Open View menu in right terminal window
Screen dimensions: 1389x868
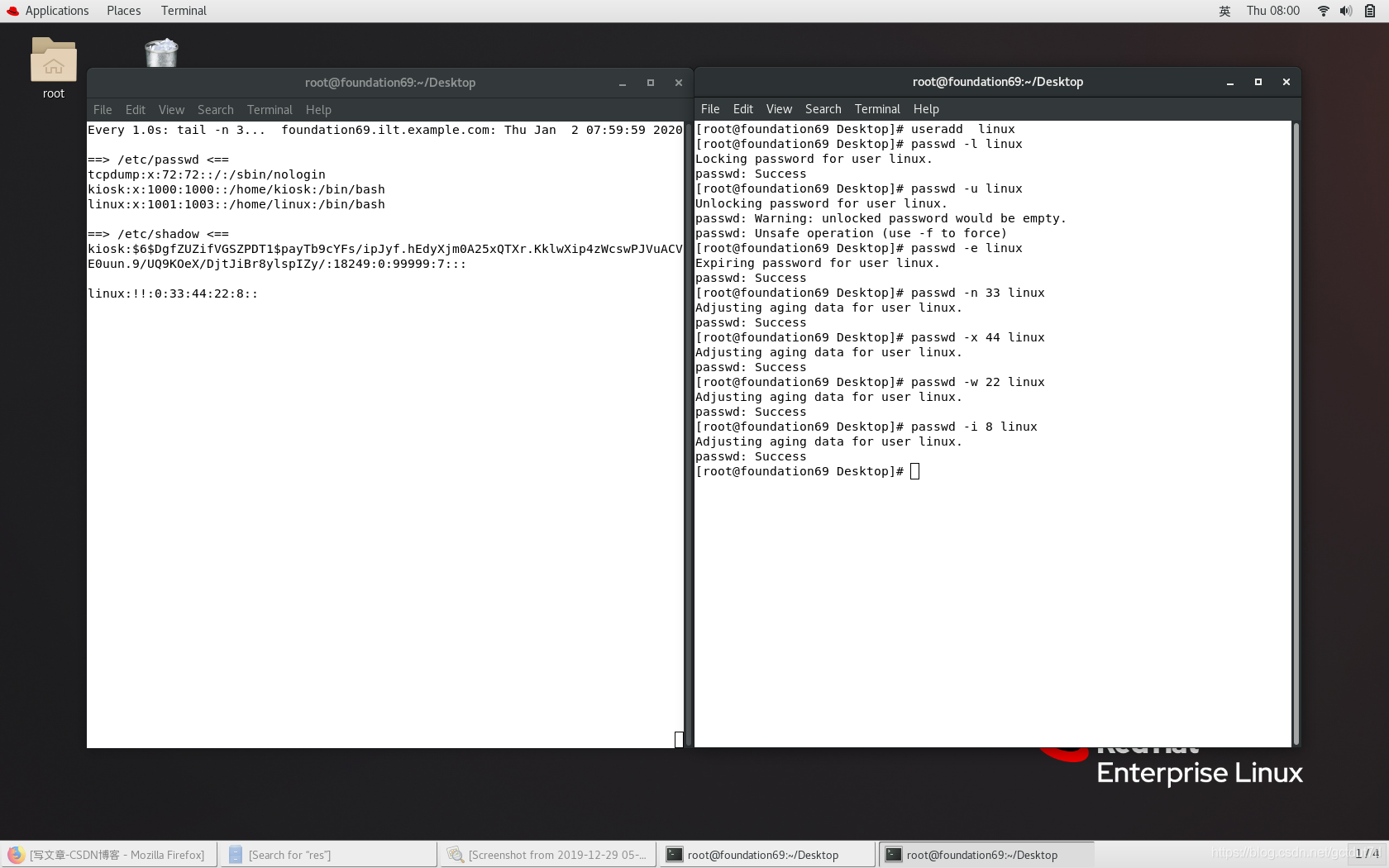tap(779, 109)
